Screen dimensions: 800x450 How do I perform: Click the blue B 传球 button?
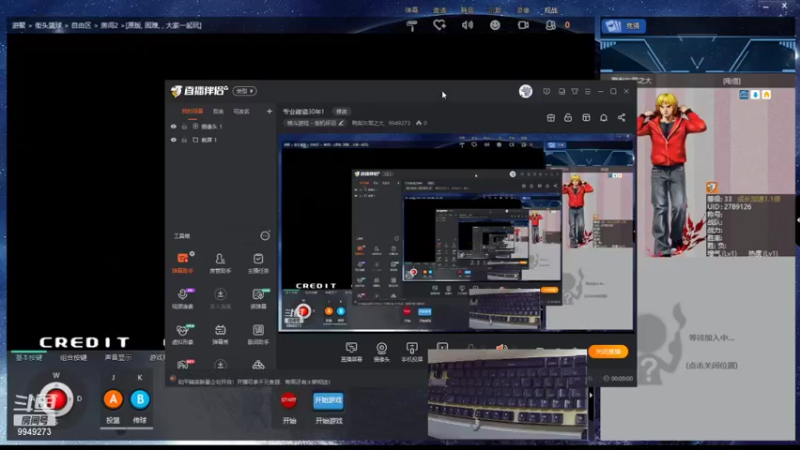coord(140,399)
